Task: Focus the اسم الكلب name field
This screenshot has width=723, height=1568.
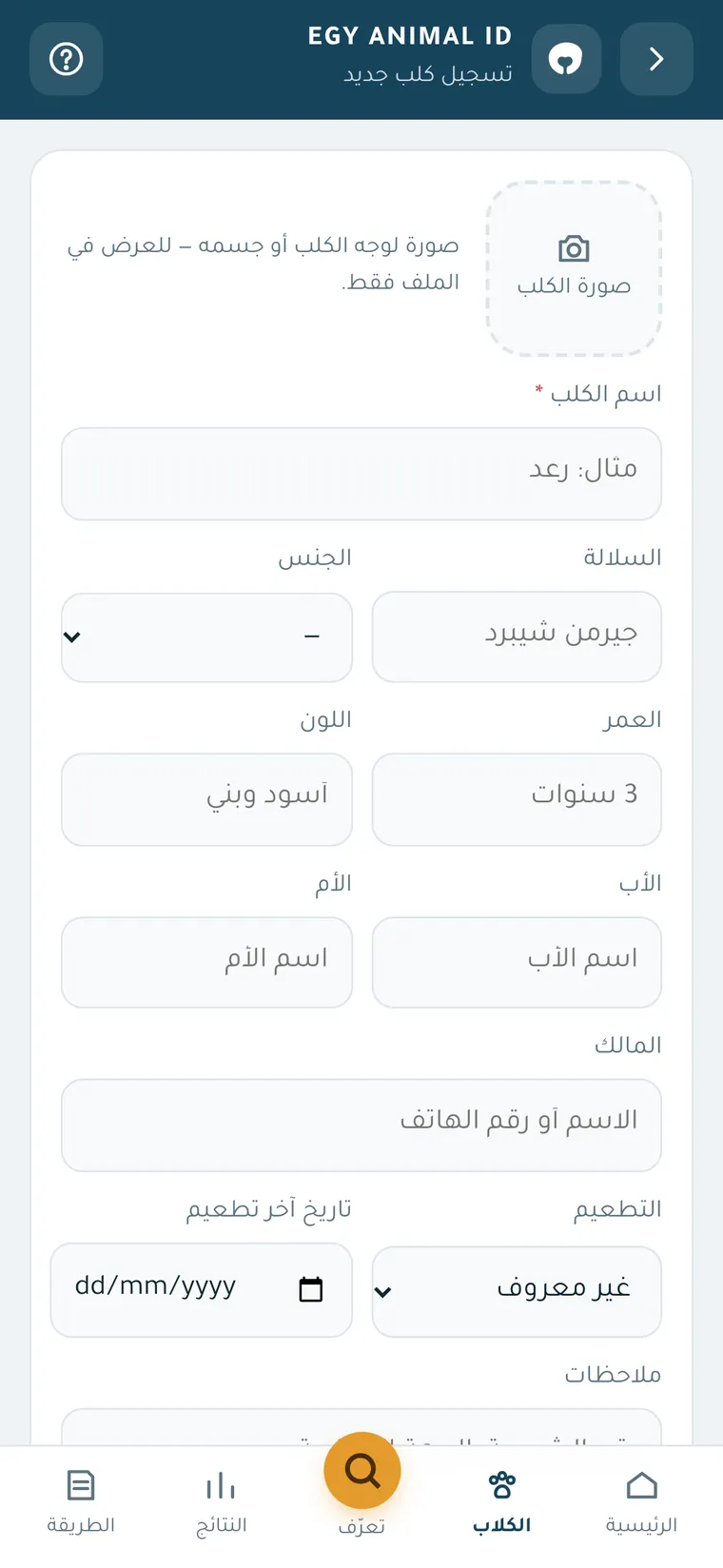Action: [x=361, y=474]
